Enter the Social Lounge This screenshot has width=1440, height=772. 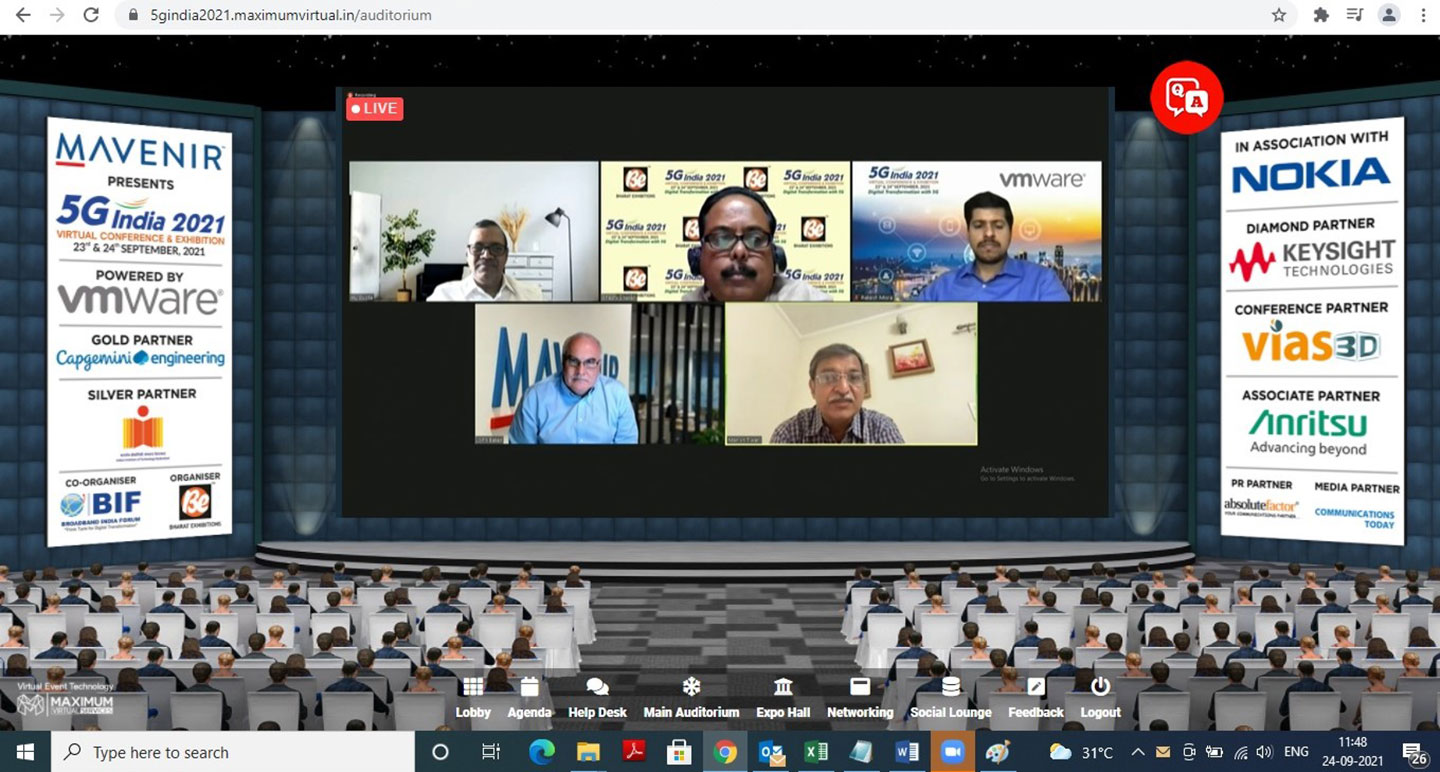tap(950, 698)
